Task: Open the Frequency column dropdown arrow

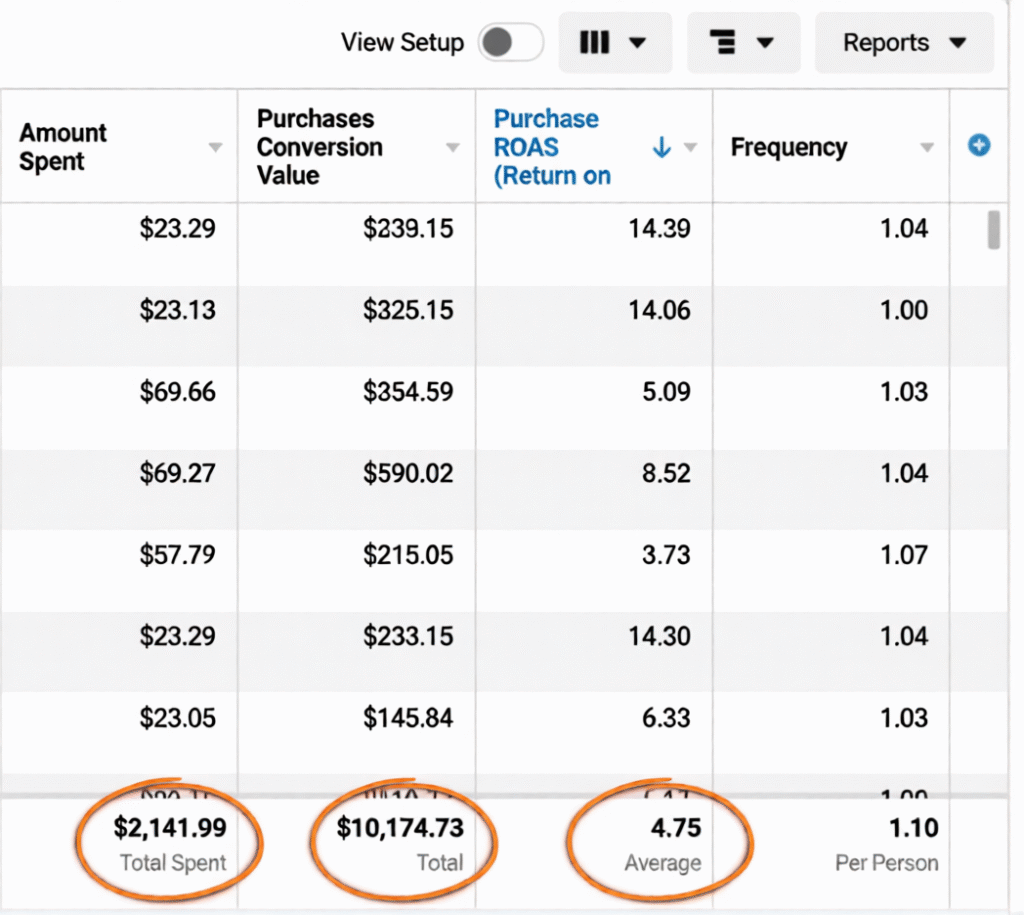Action: 927,148
